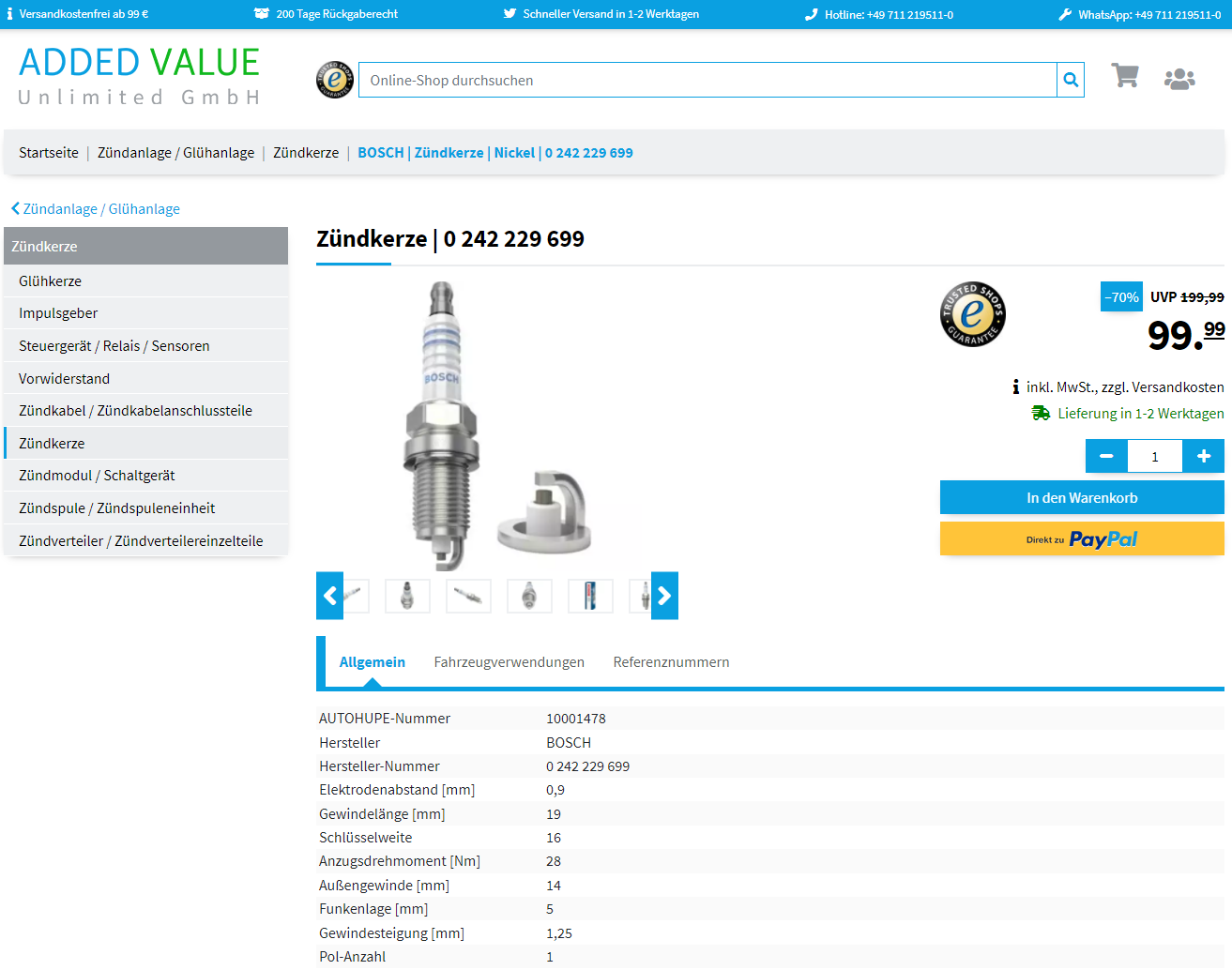Open Zündanlage / Glühanlage breadcrumb
Viewport: 1232px width, 970px height.
pos(176,152)
